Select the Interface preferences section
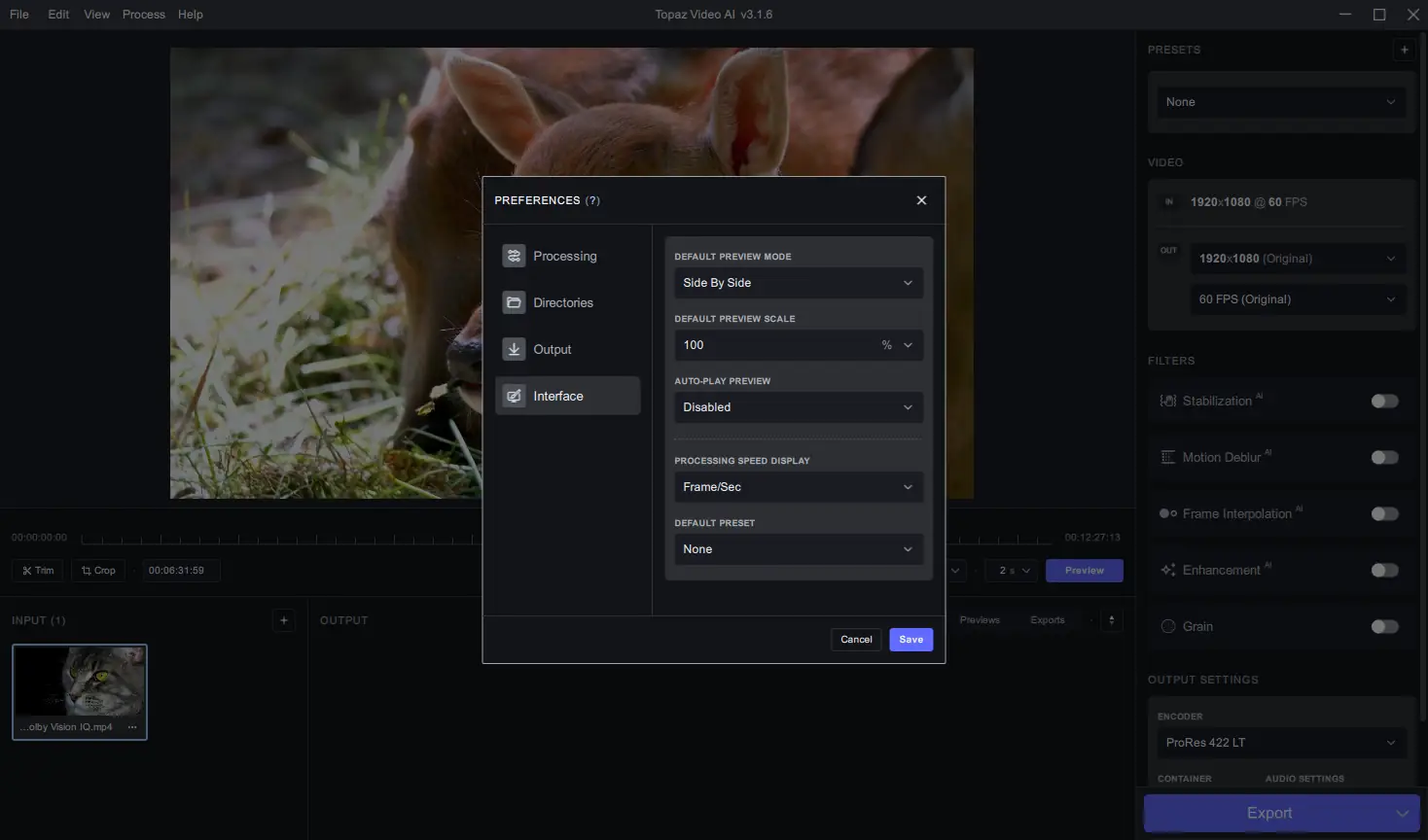 pos(567,396)
